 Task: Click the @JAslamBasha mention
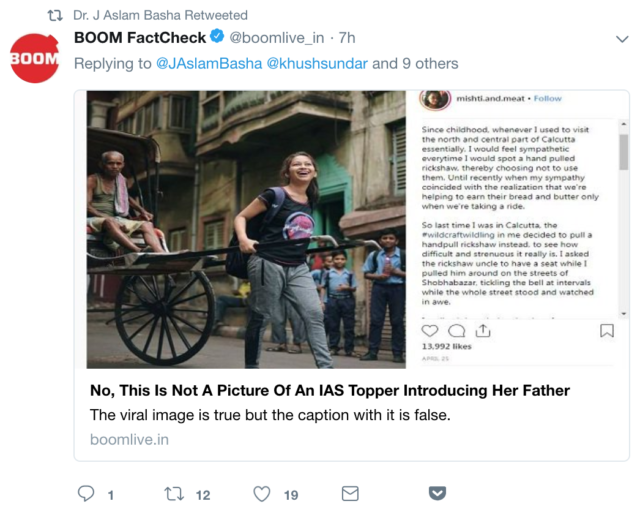(208, 64)
